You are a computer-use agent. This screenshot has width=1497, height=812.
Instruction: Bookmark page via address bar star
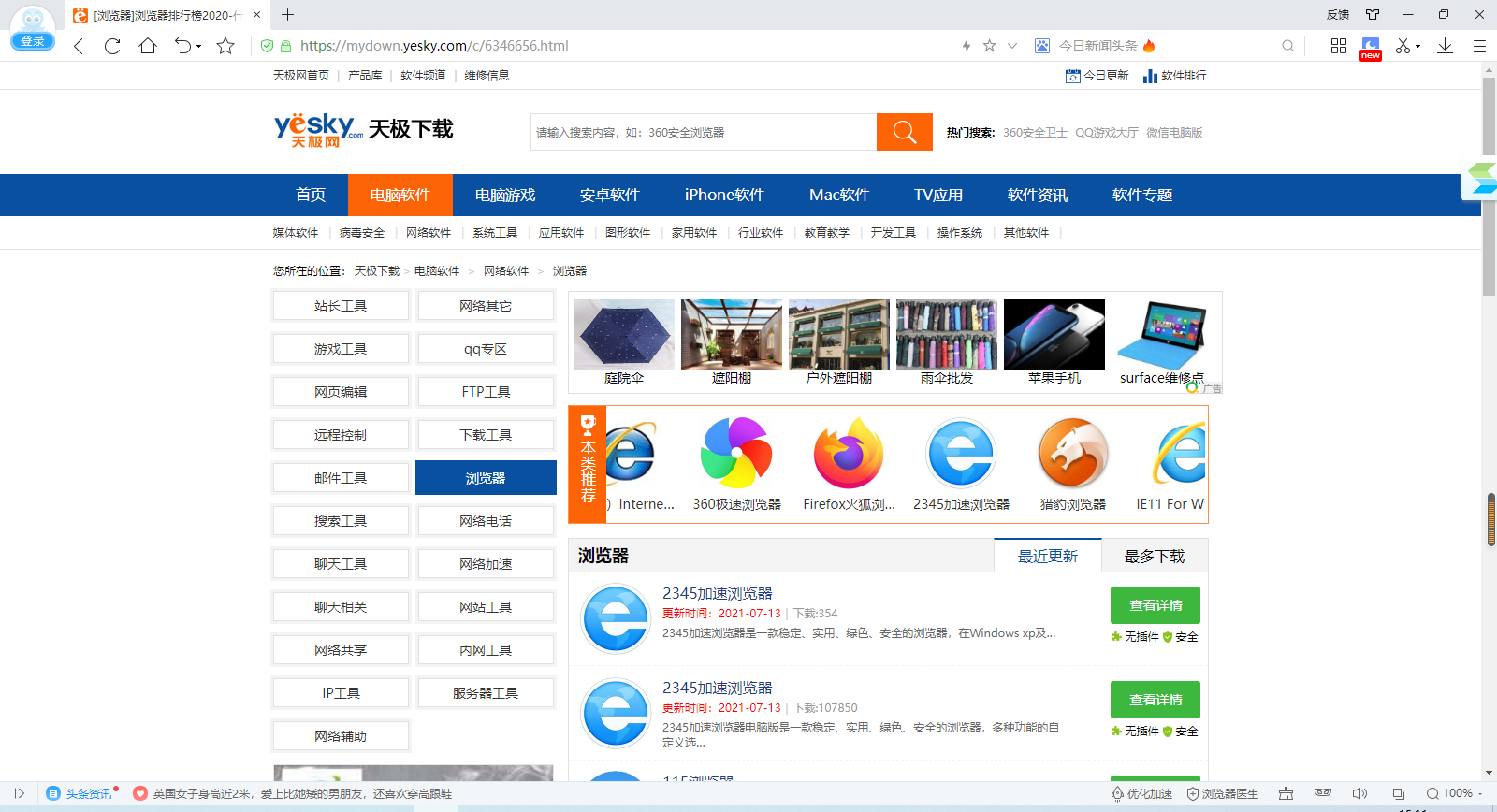click(989, 46)
